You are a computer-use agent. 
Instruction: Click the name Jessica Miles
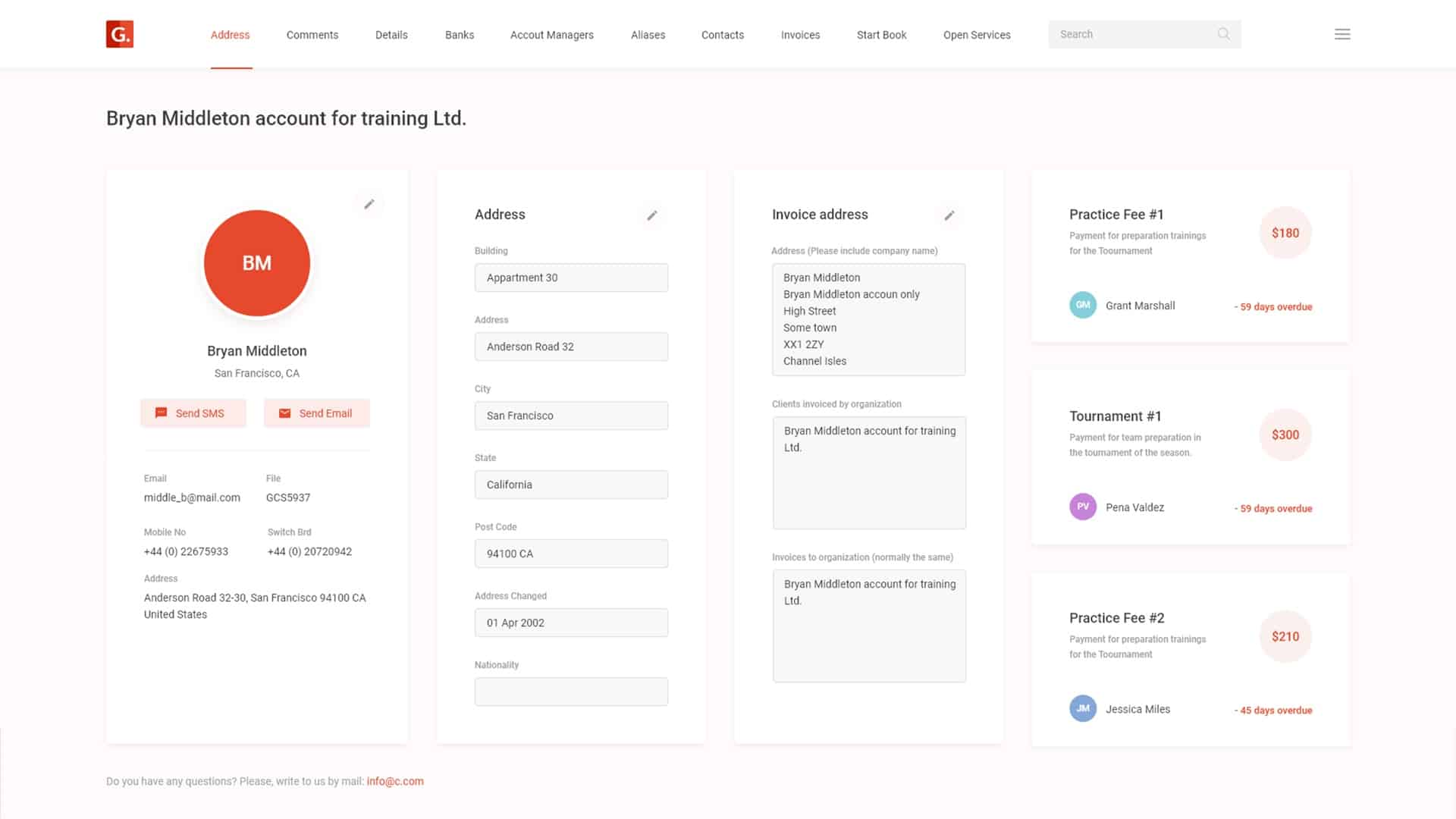point(1137,709)
